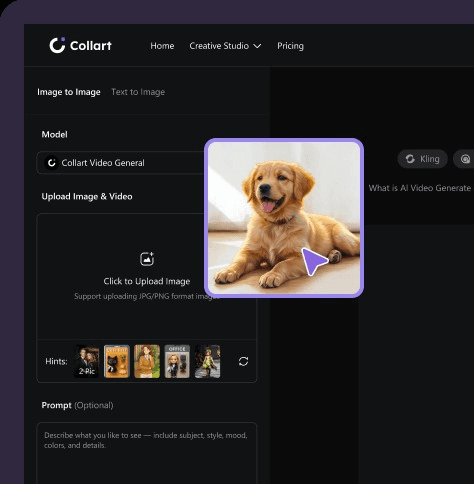Click the Click to Upload Image text
Screen dimensions: 474x484
(147, 281)
